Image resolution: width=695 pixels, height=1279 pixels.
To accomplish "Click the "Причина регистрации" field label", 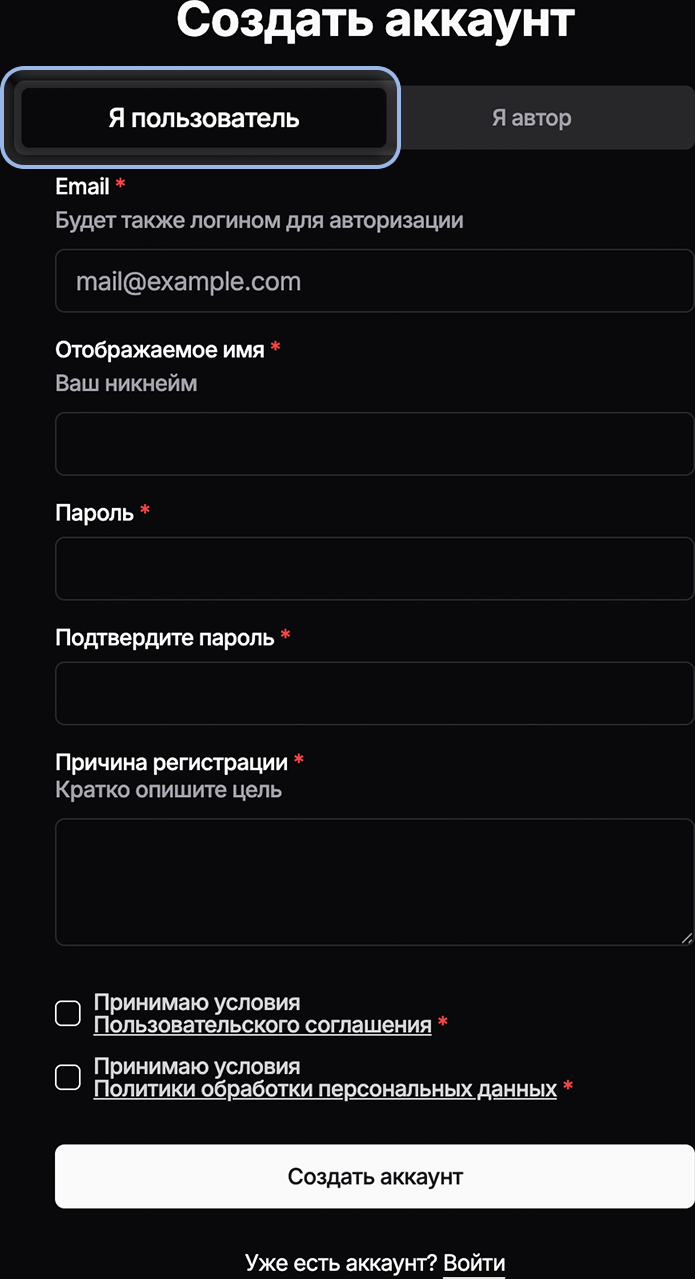I will click(171, 762).
